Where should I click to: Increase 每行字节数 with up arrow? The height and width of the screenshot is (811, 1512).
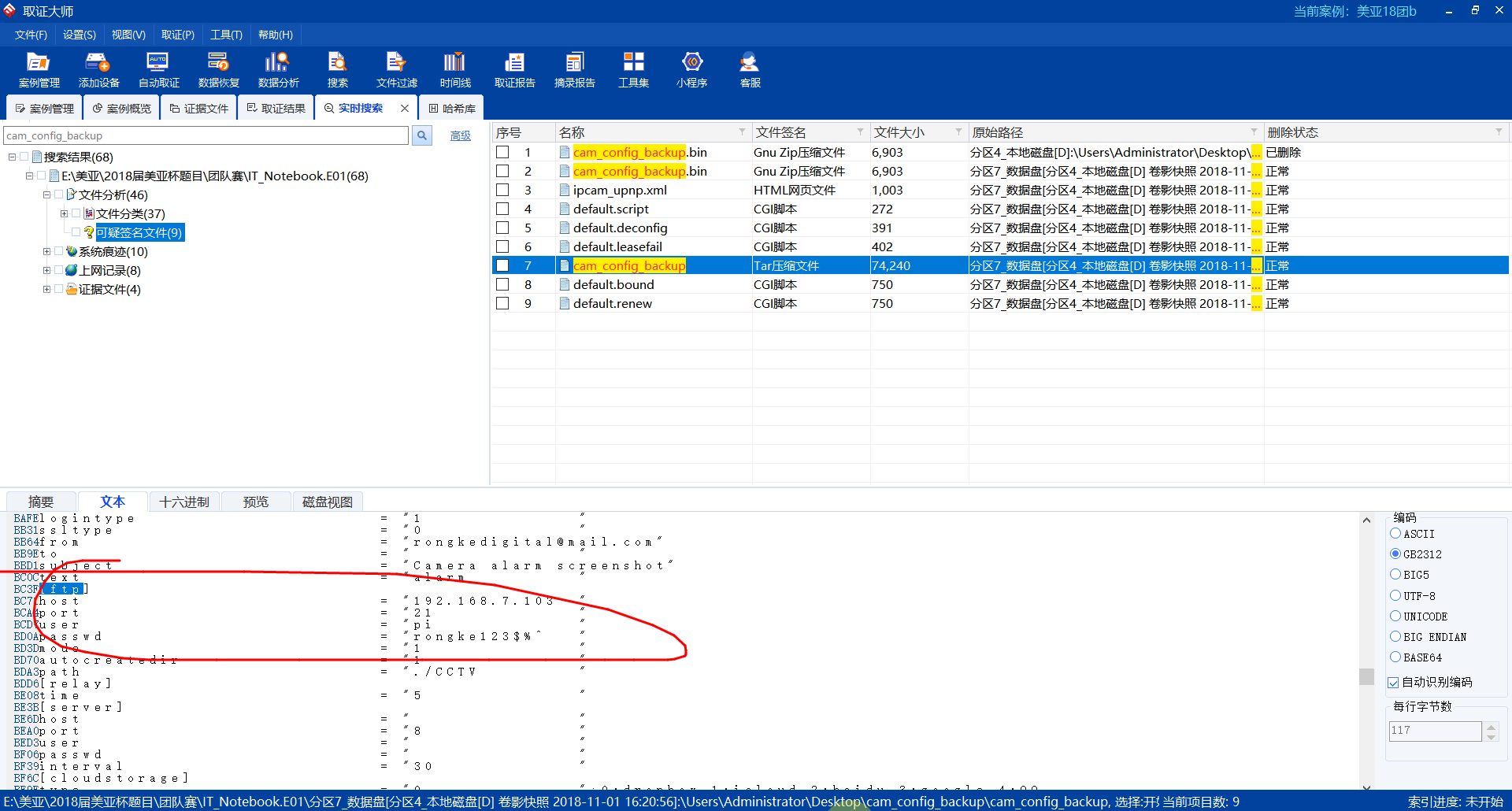[1491, 726]
